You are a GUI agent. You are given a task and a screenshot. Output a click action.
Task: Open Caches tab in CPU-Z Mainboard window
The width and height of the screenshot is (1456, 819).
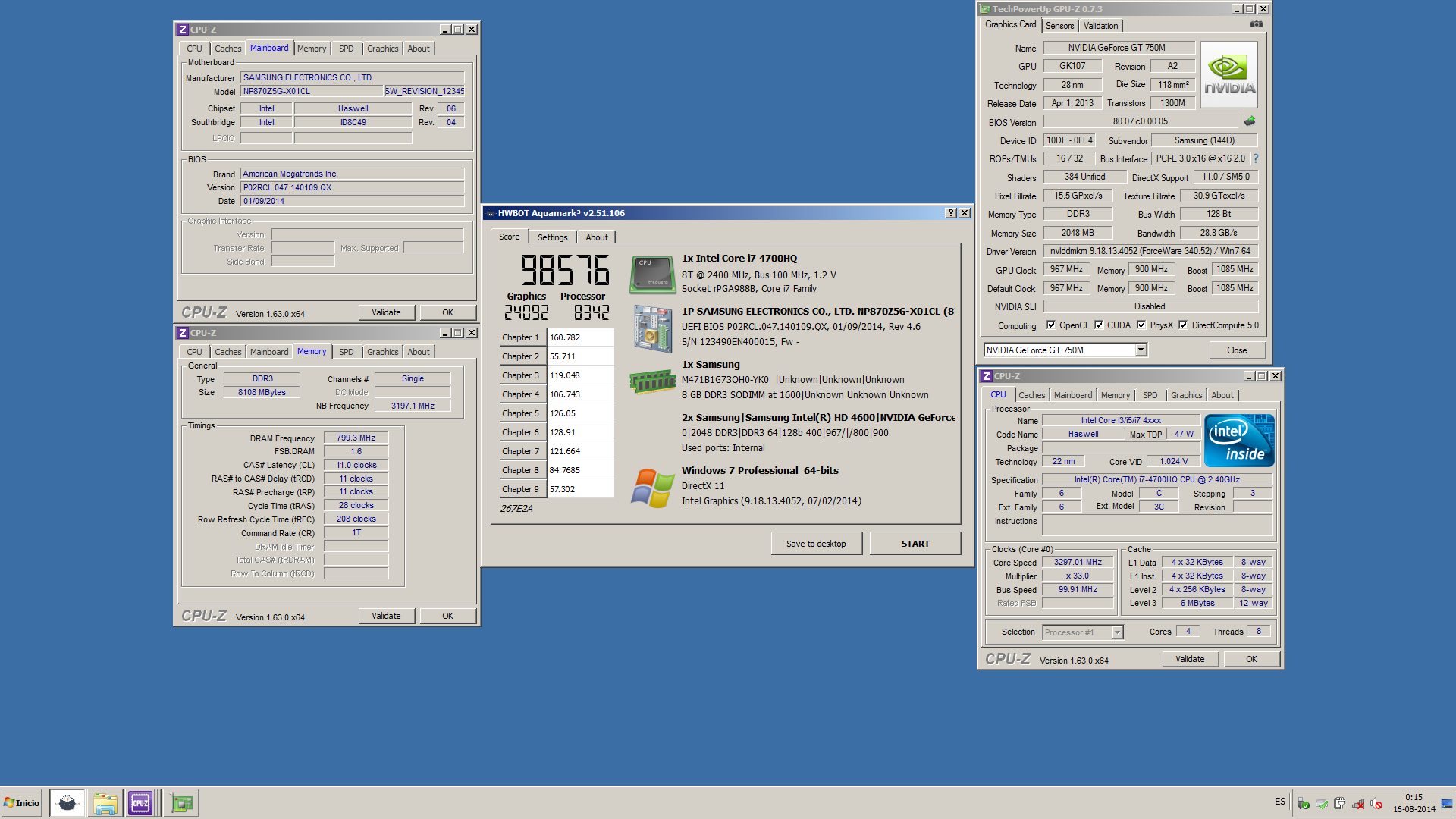[x=227, y=49]
